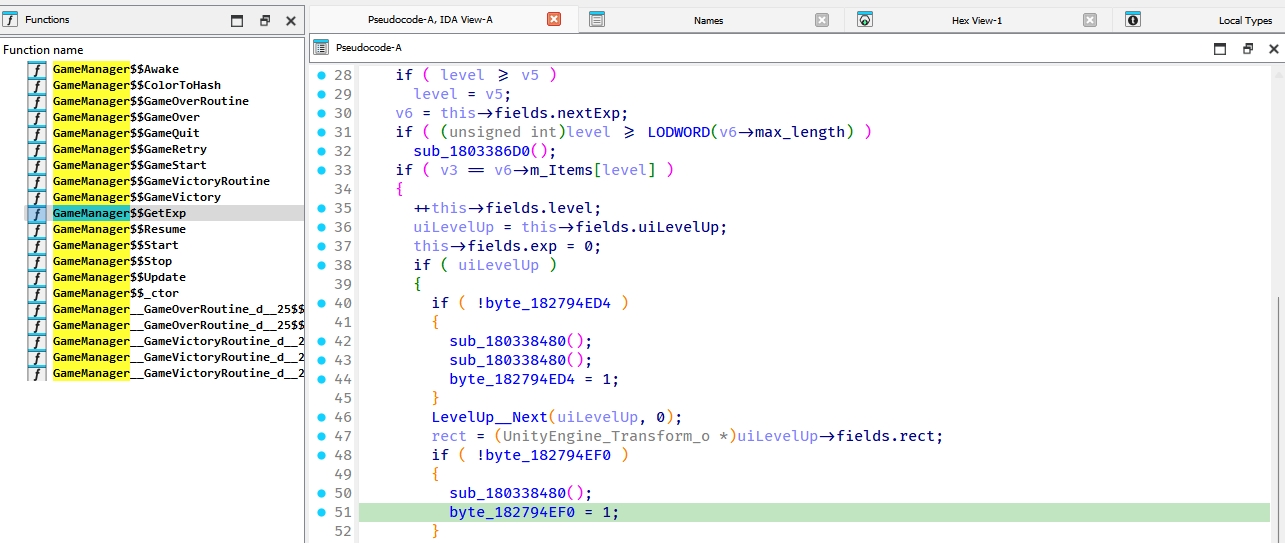Select GameManager$$_ctor function

116,293
